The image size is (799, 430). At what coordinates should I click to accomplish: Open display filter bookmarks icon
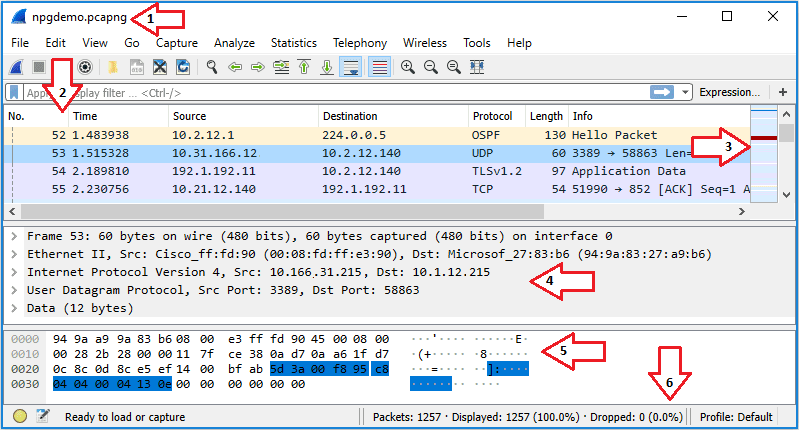[x=14, y=92]
